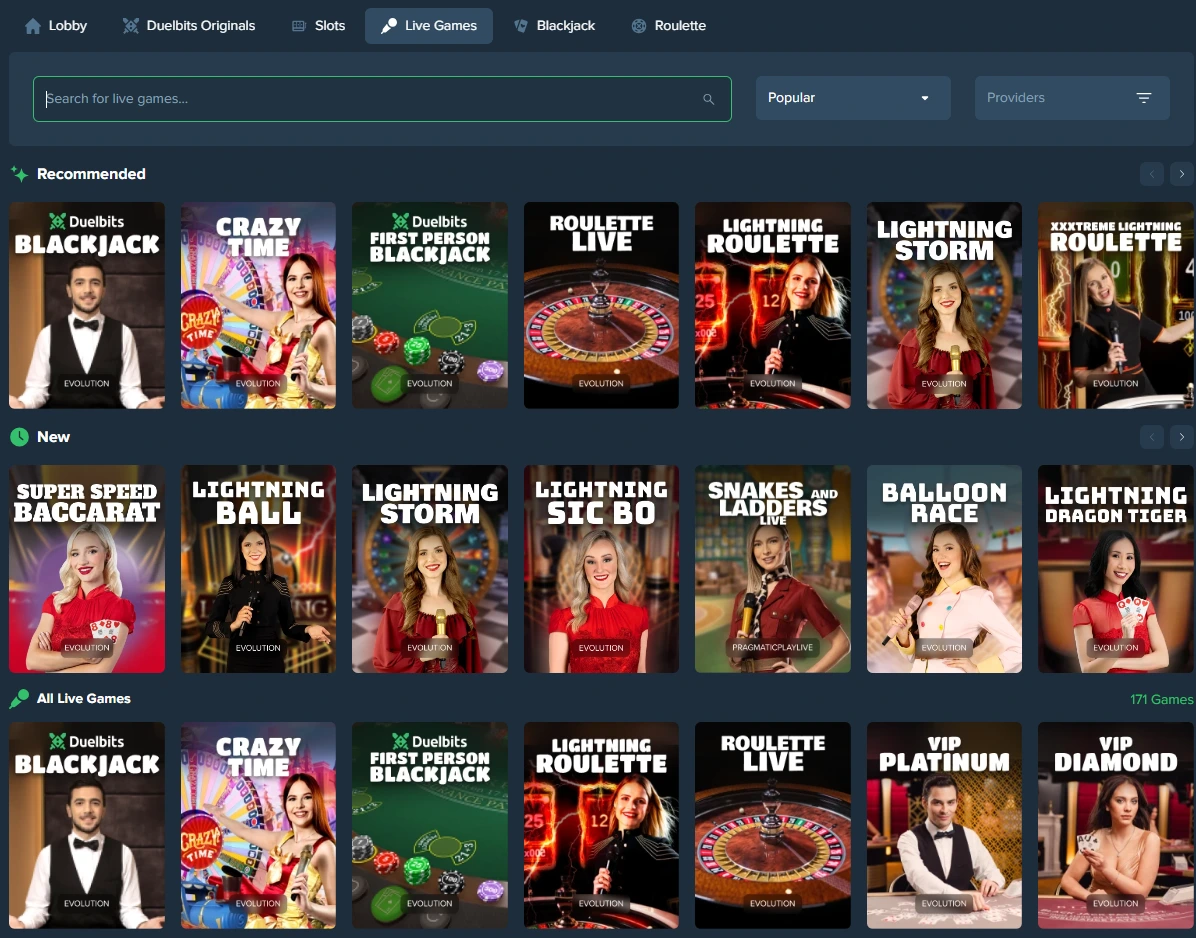Click the Live Games microphone icon
Viewport: 1196px width, 938px height.
click(x=389, y=26)
